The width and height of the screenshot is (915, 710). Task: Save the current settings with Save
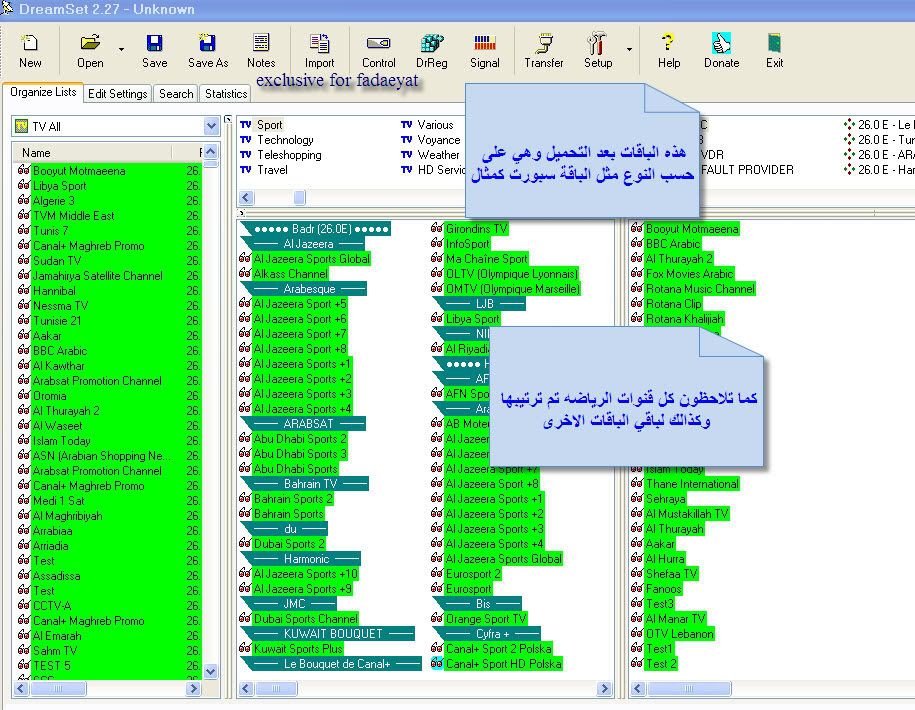tap(155, 51)
